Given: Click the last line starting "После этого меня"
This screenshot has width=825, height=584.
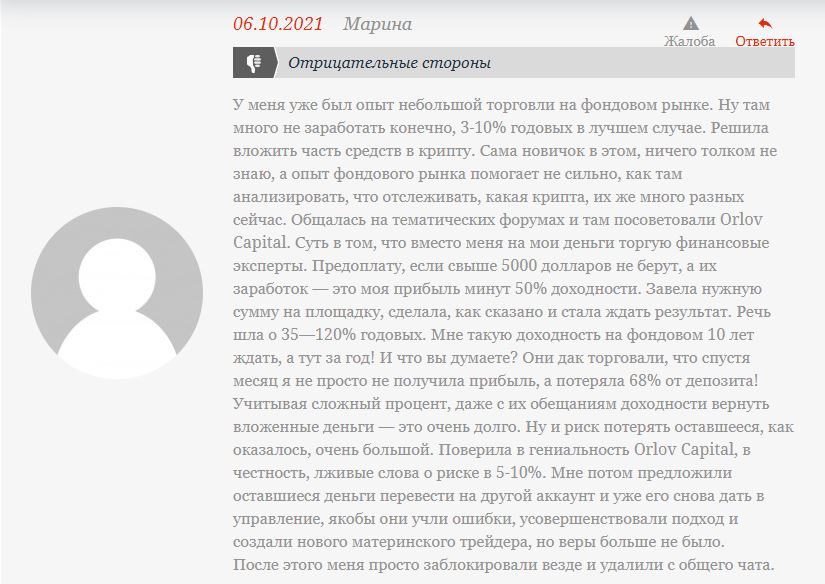Looking at the screenshot, I should 504,565.
